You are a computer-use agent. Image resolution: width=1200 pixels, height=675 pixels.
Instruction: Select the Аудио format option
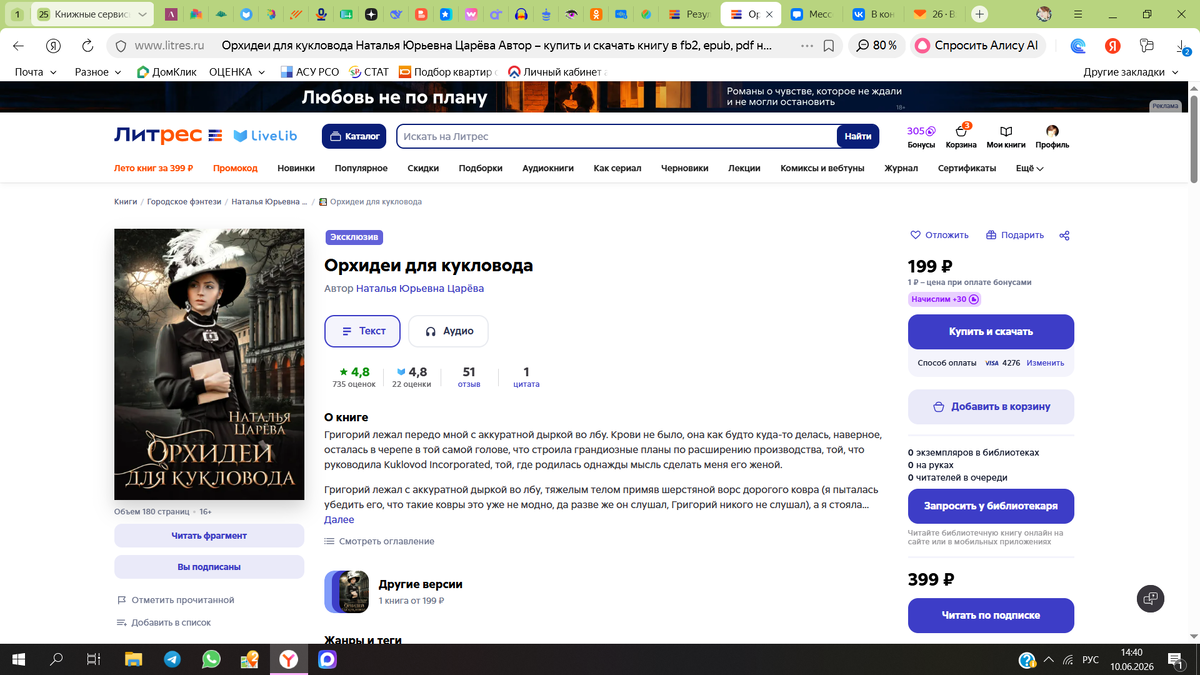(448, 331)
